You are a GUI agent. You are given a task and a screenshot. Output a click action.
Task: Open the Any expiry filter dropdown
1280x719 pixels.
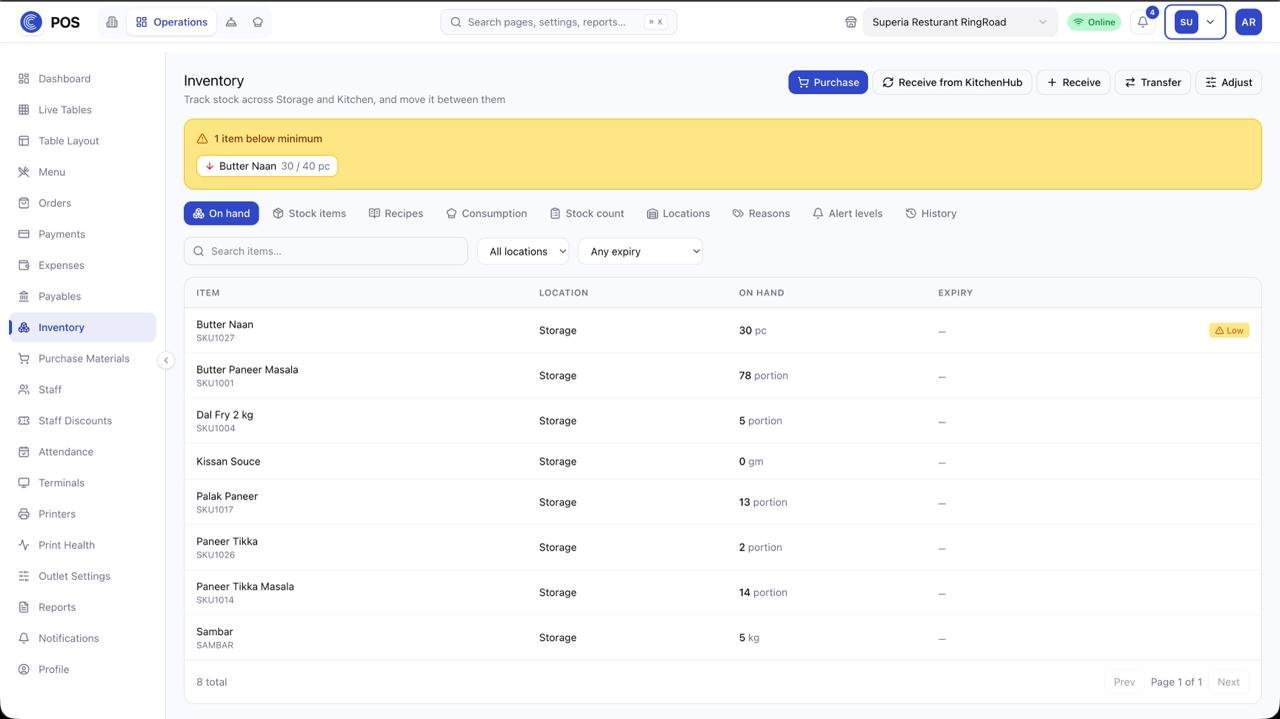pyautogui.click(x=640, y=251)
